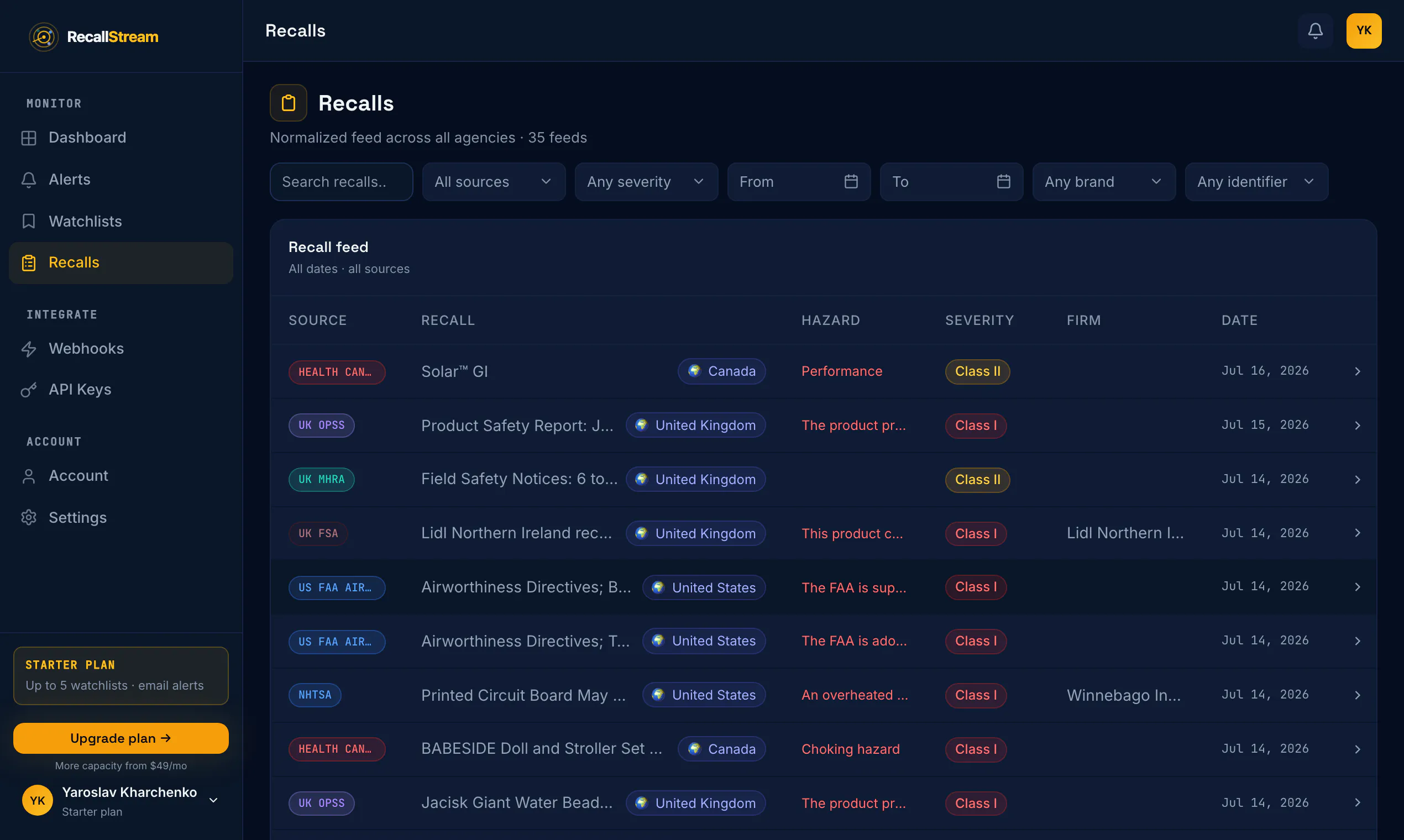The height and width of the screenshot is (840, 1404).
Task: Click "Choking hazard" hazard text
Action: coord(850,749)
